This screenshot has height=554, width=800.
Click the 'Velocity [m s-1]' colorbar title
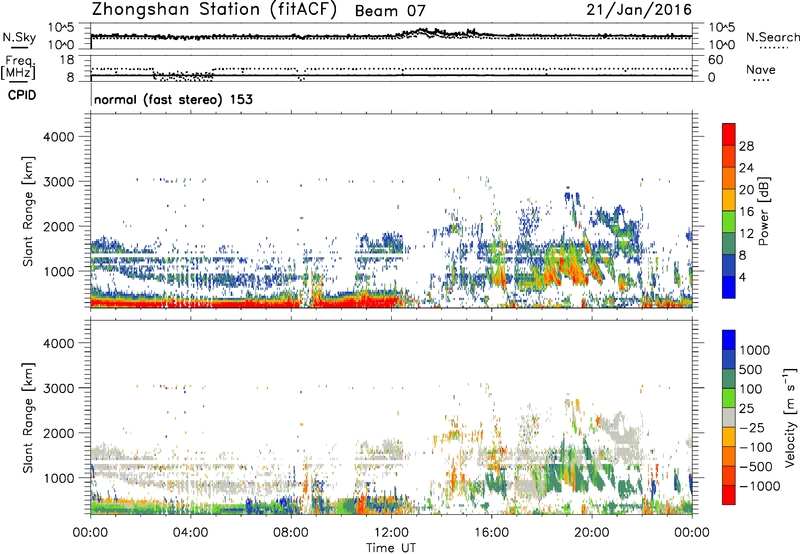pyautogui.click(x=790, y=417)
